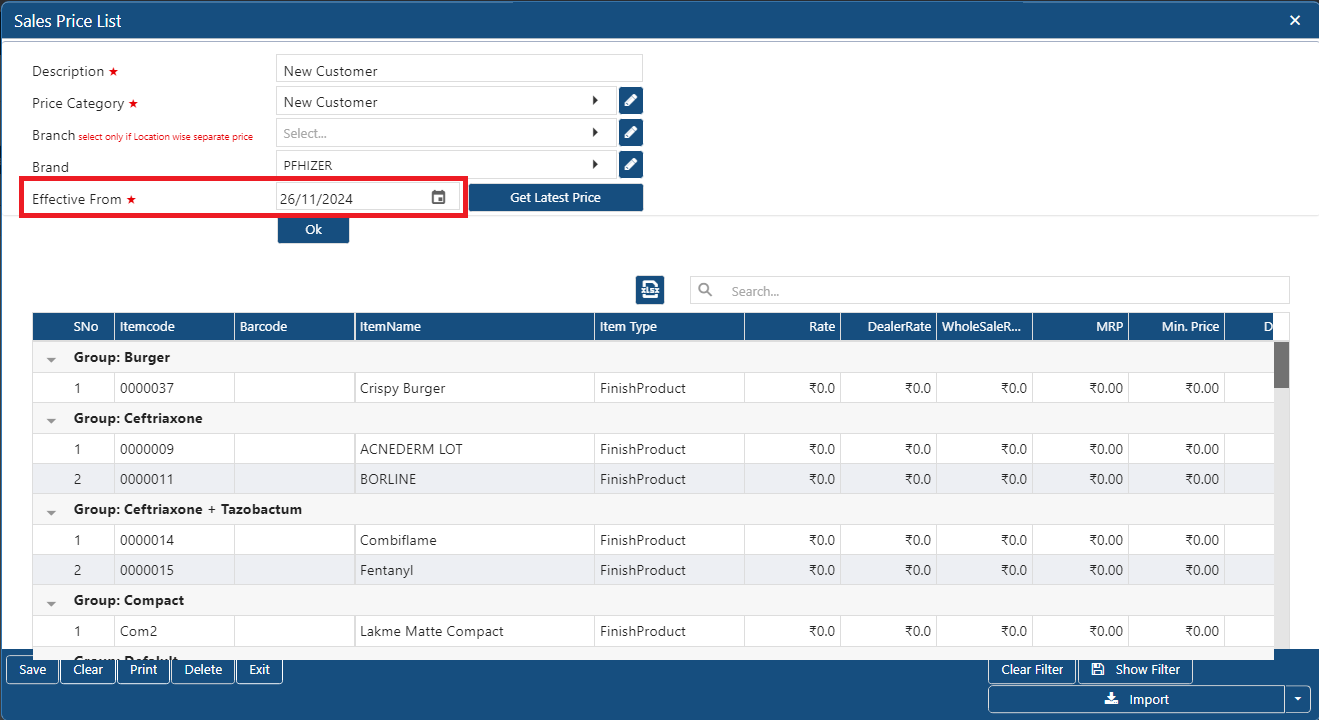Image resolution: width=1319 pixels, height=720 pixels.
Task: Open the Price Category dropdown
Action: pos(595,101)
